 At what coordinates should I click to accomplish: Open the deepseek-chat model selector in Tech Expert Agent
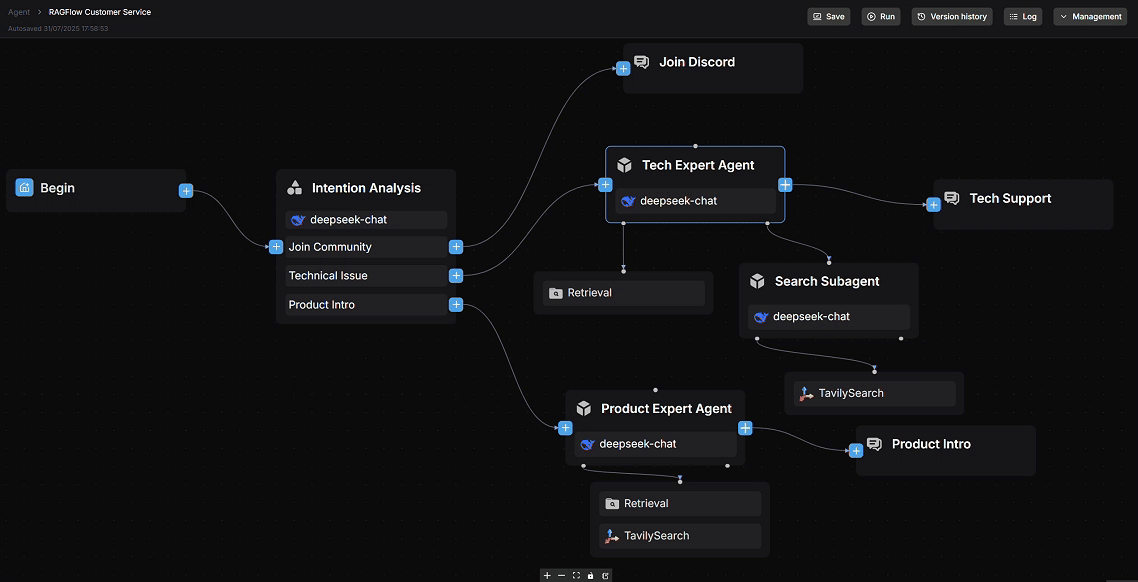(693, 200)
